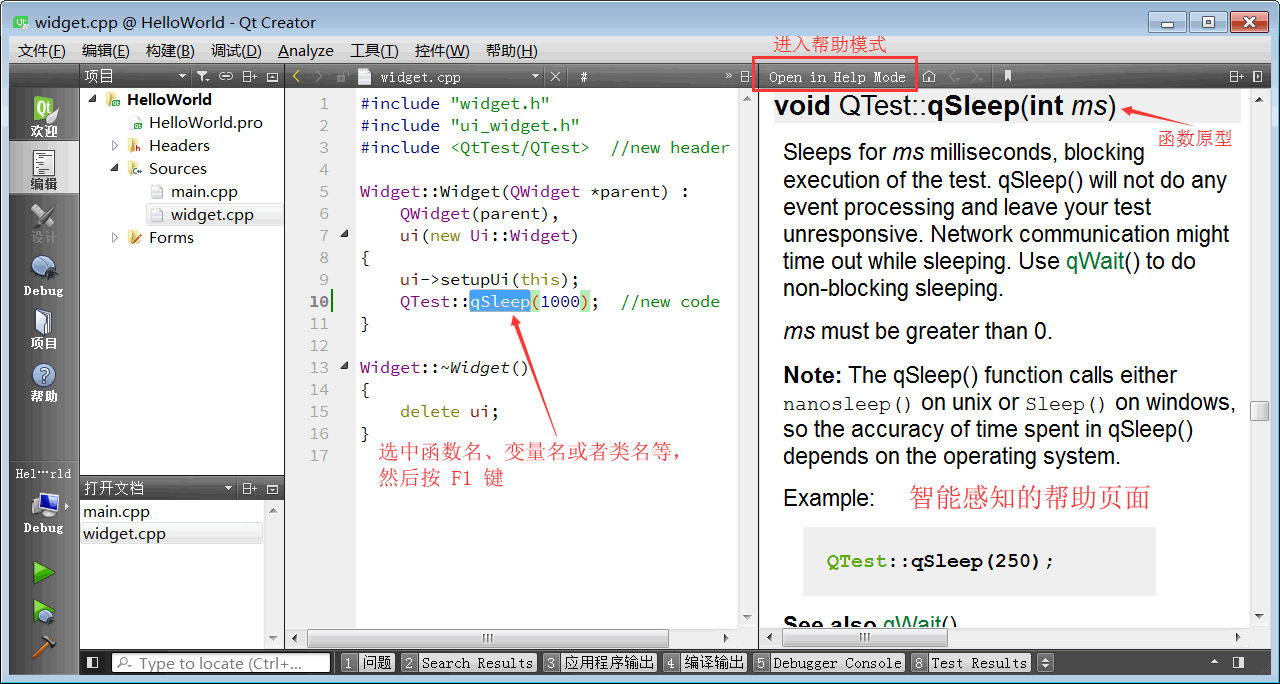Click the Type to locate field
The image size is (1280, 684).
(x=221, y=662)
